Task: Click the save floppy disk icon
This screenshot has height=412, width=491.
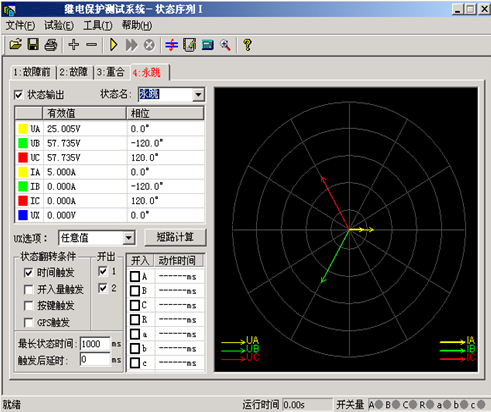Action: tap(33, 45)
